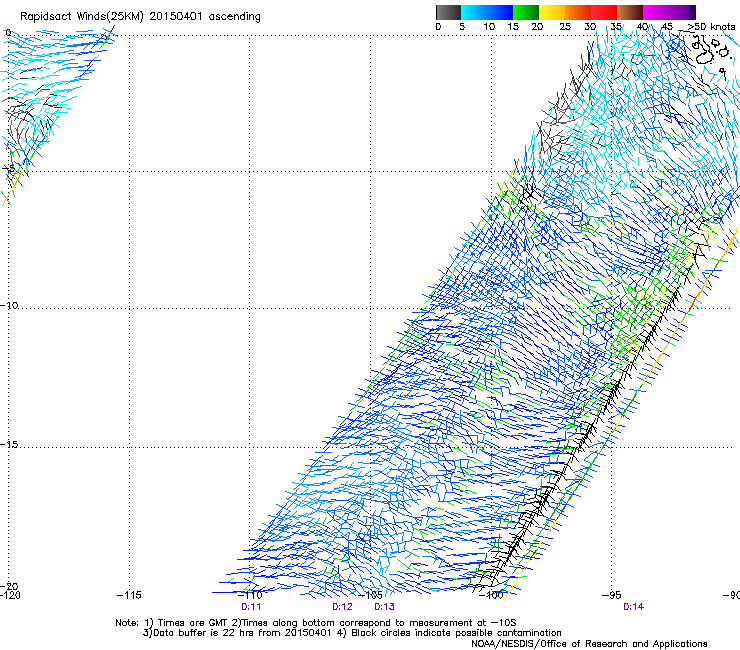Image resolution: width=740 pixels, height=650 pixels.
Task: Click the D:11 time marker
Action: (251, 607)
